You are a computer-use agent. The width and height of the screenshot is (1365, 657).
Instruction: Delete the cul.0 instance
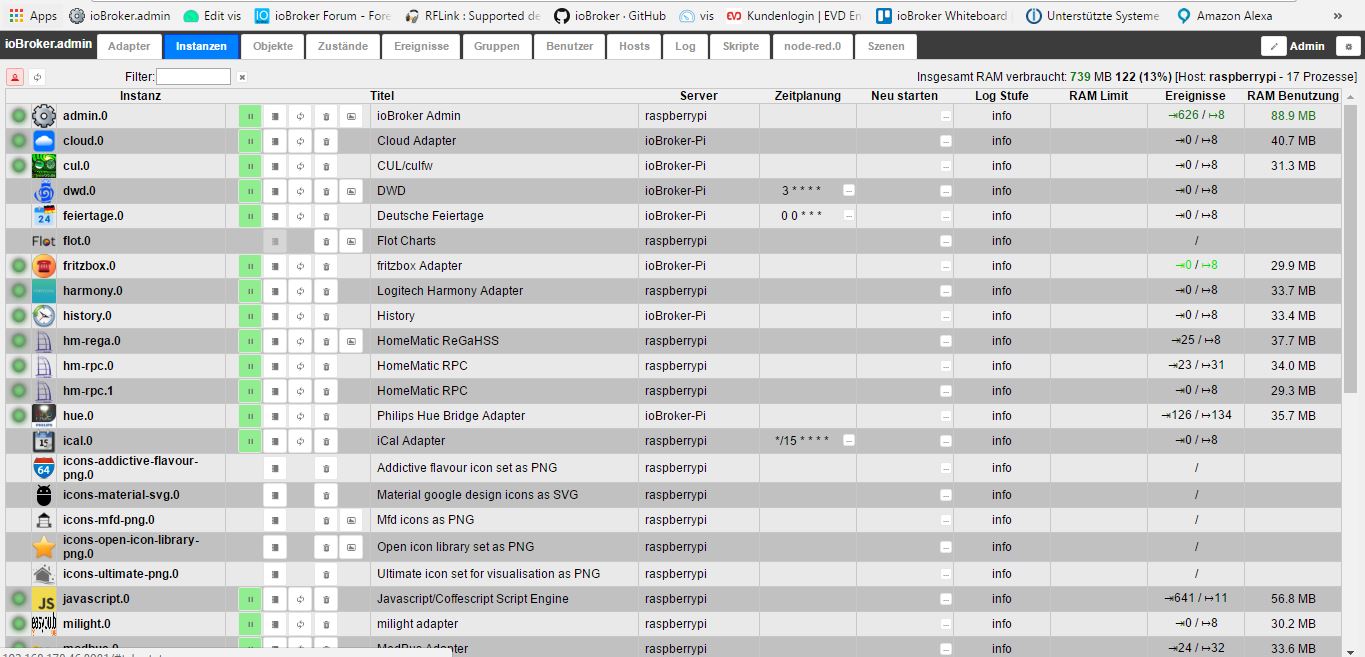(x=325, y=166)
